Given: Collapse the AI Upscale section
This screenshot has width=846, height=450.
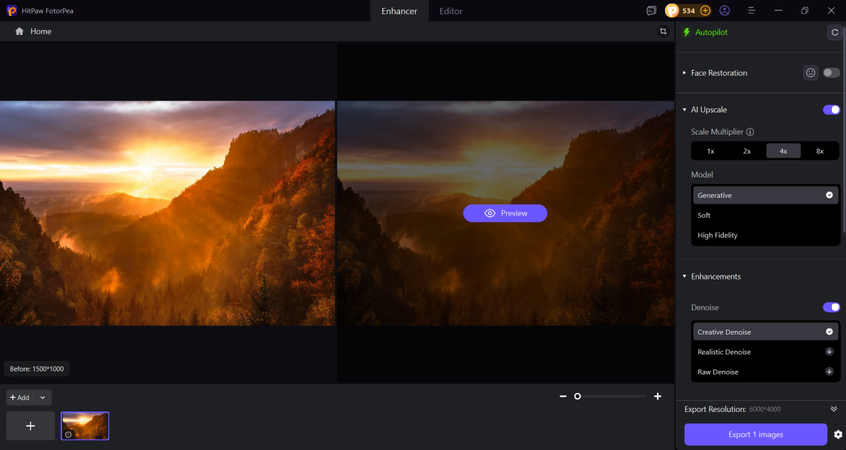Looking at the screenshot, I should click(x=684, y=110).
